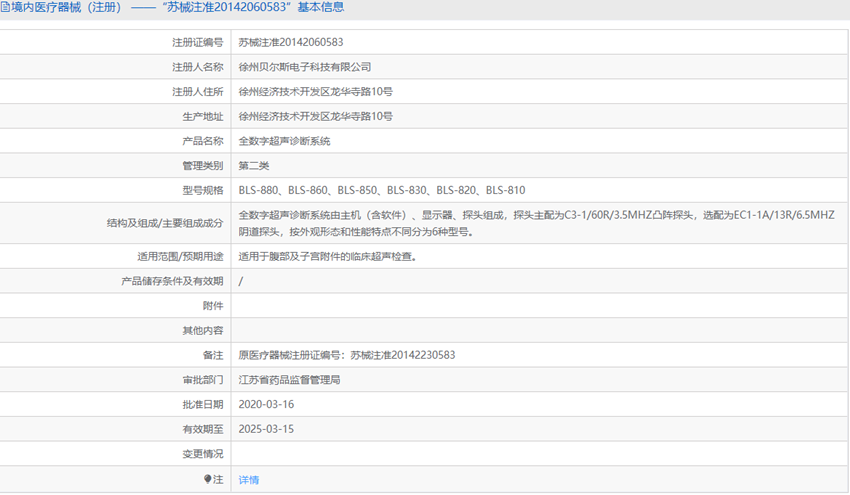Click the 产品名称 label

[x=203, y=141]
